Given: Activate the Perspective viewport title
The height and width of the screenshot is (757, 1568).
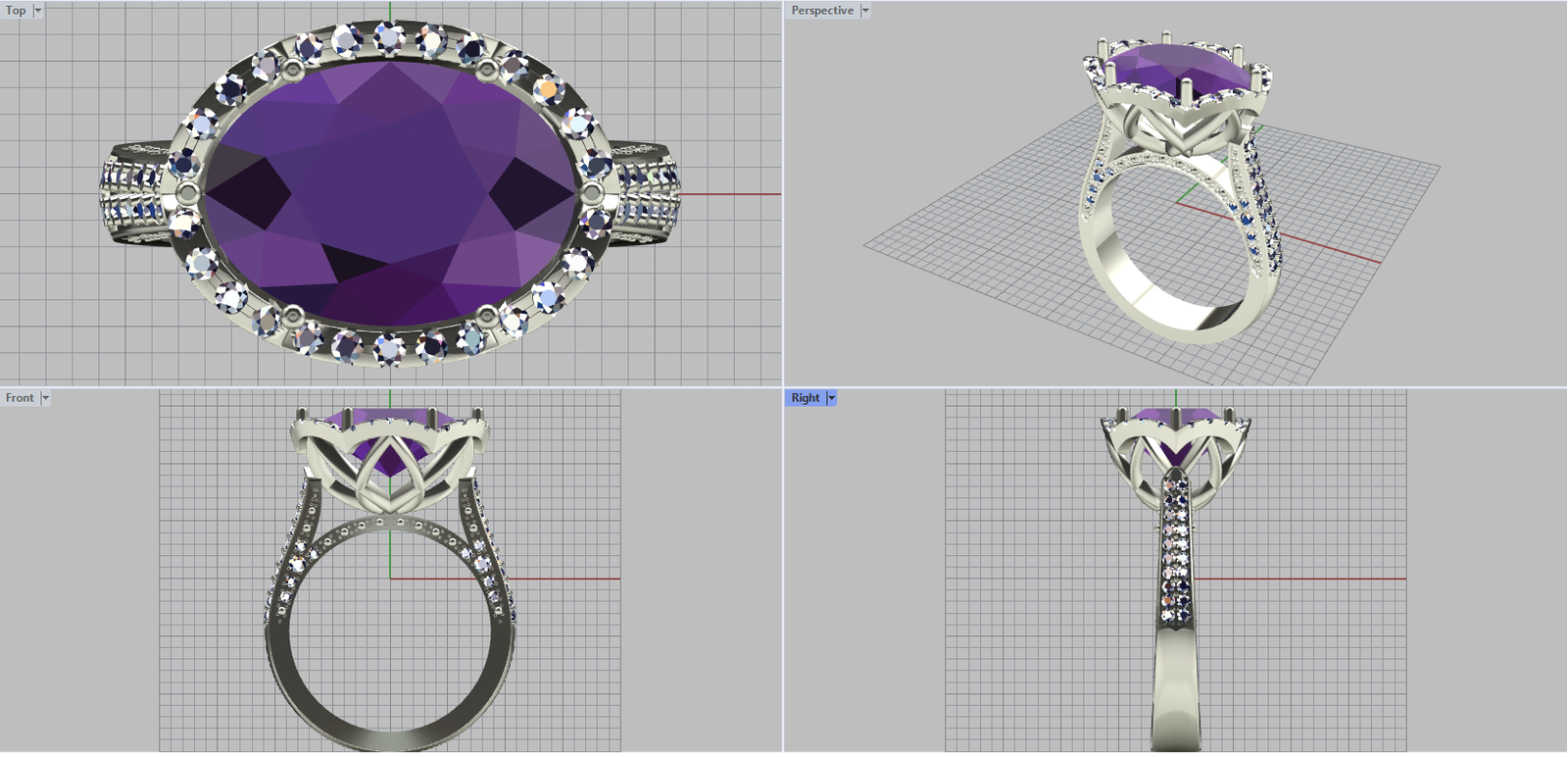Looking at the screenshot, I should 821,11.
